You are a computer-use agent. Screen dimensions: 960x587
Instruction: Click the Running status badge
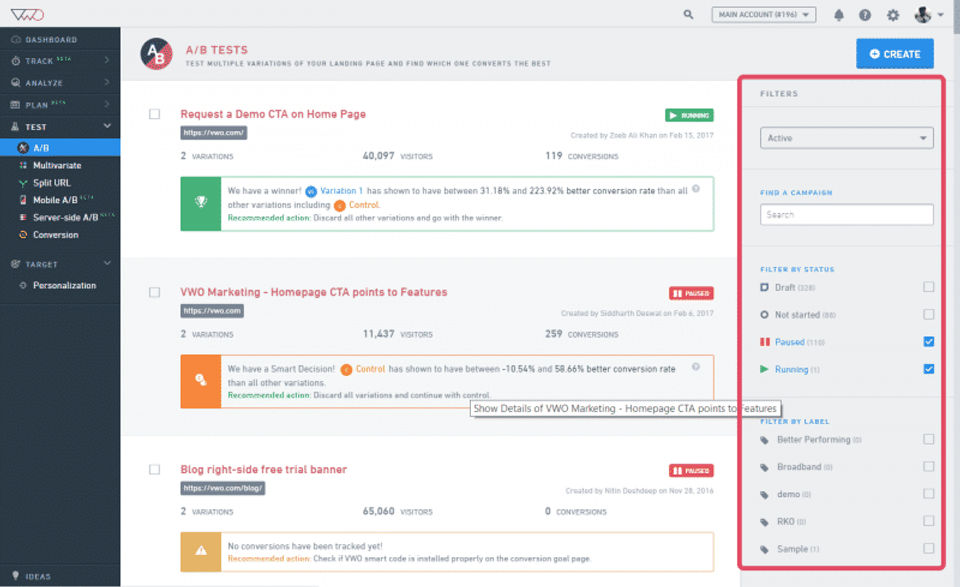tap(689, 115)
